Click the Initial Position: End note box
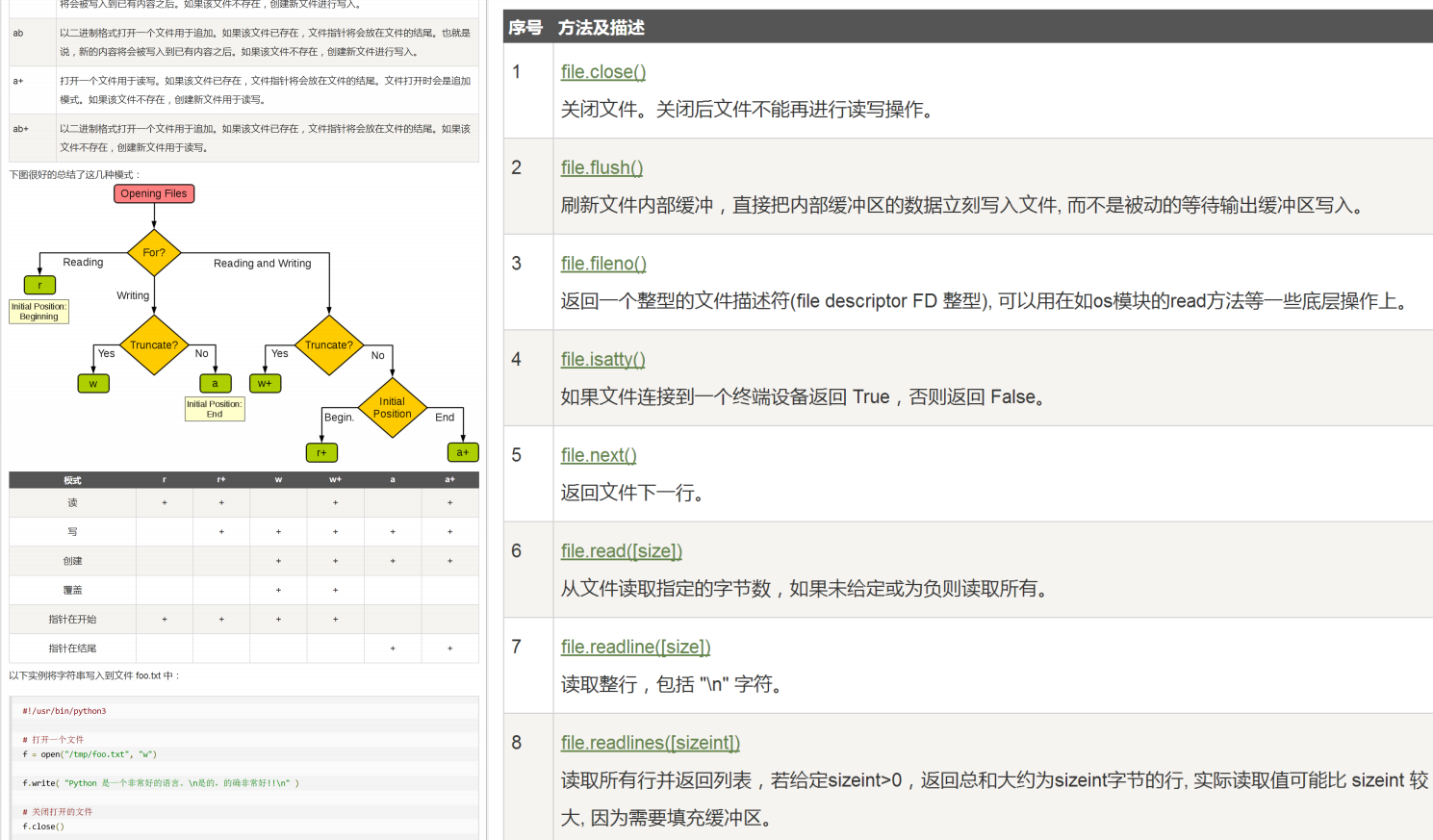1433x840 pixels. (x=215, y=409)
